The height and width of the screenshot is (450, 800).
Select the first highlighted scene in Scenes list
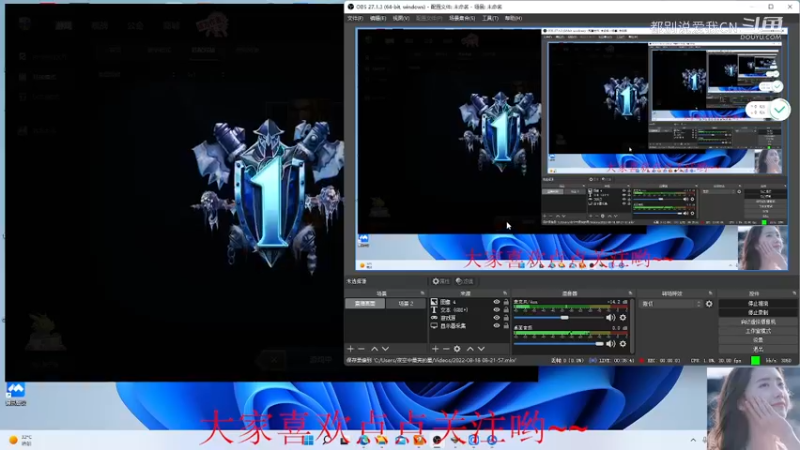(365, 304)
